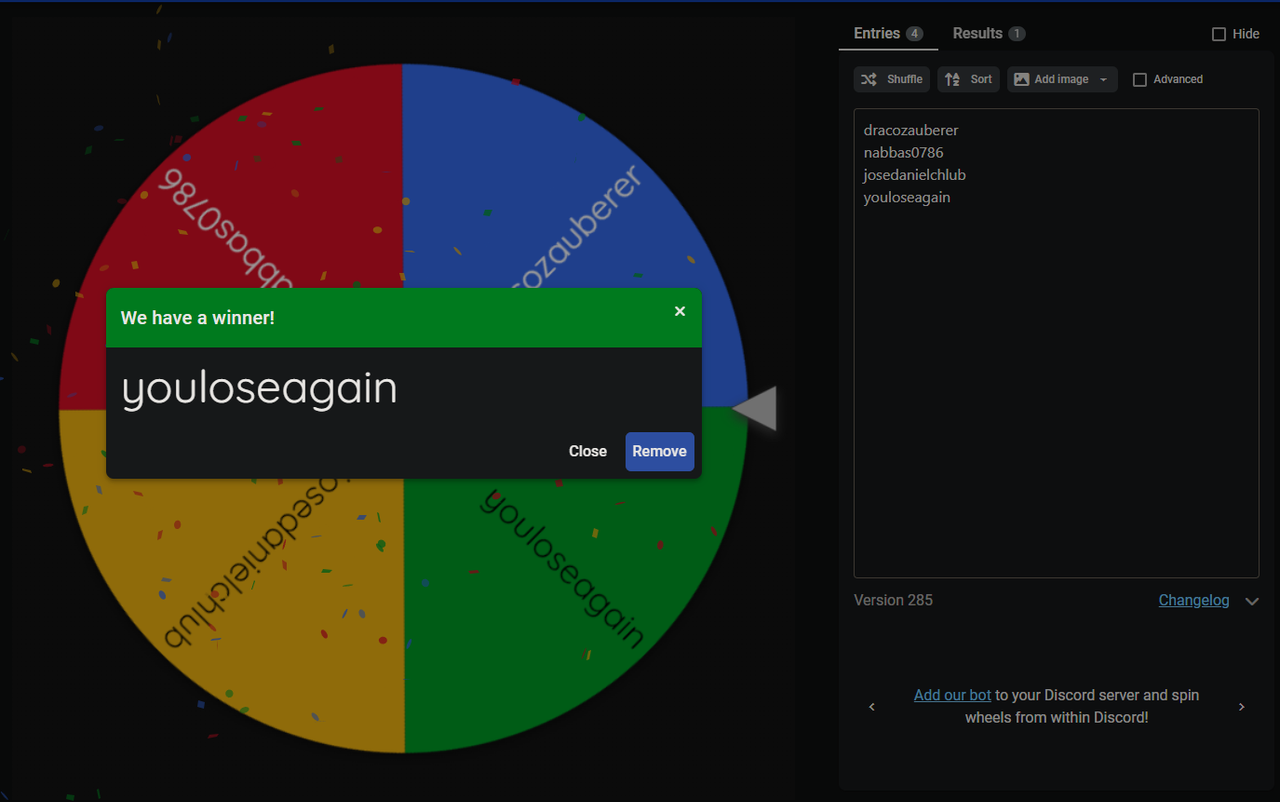Remove youloseagain with the Remove button
Screen dimensions: 1280x802
(659, 451)
